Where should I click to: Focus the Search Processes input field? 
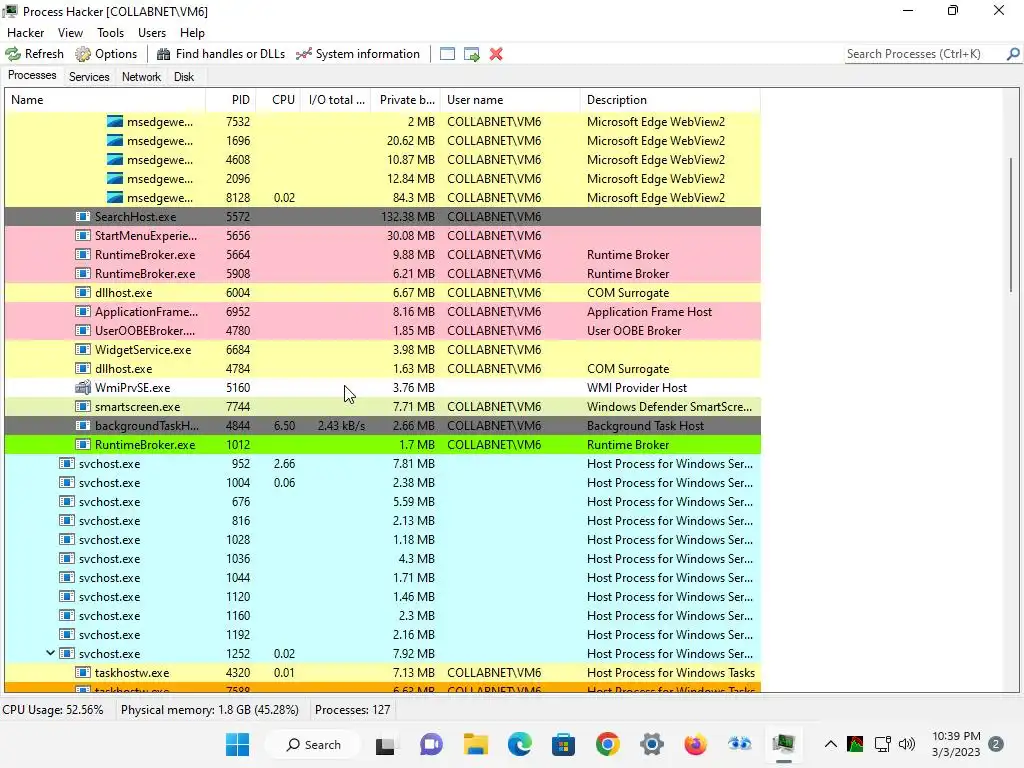925,54
